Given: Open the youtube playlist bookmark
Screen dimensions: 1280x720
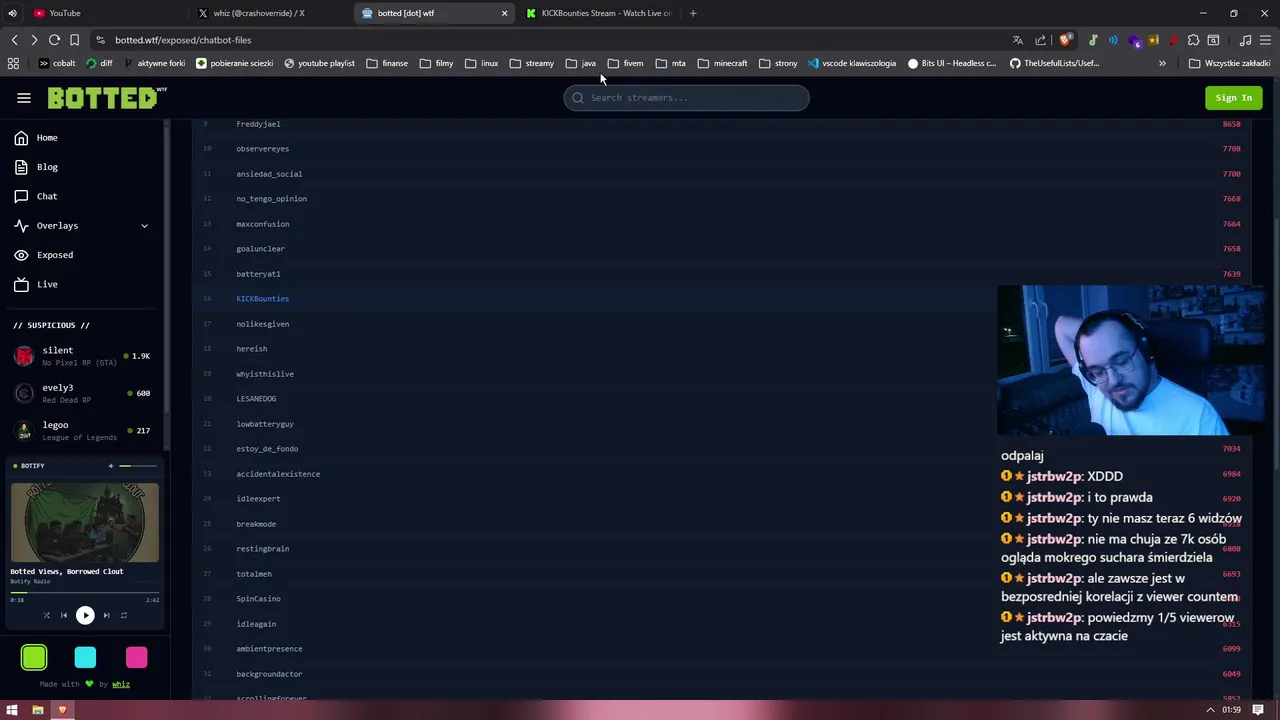Looking at the screenshot, I should 319,63.
